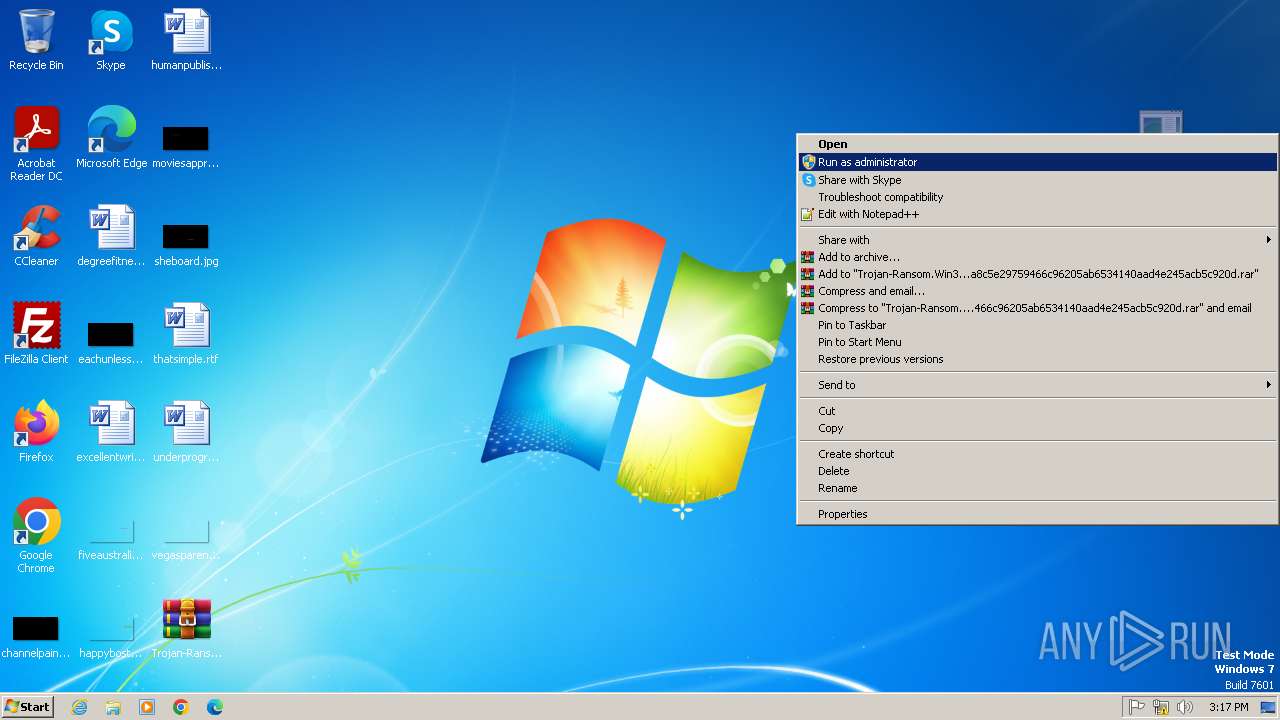Select thatsimple.rtf document icon
This screenshot has width=1280, height=720.
pyautogui.click(x=186, y=334)
